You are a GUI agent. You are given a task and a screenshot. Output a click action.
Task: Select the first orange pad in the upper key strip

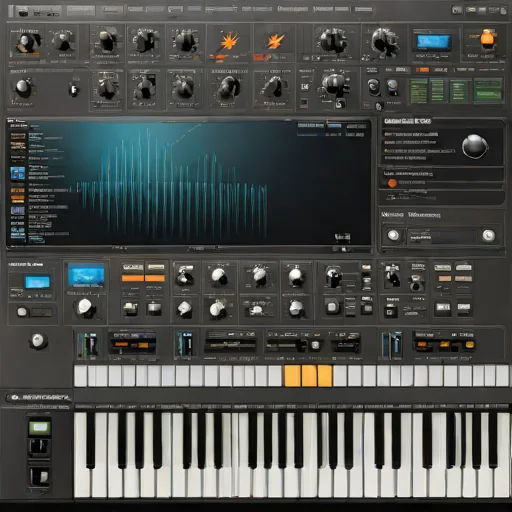tap(293, 376)
